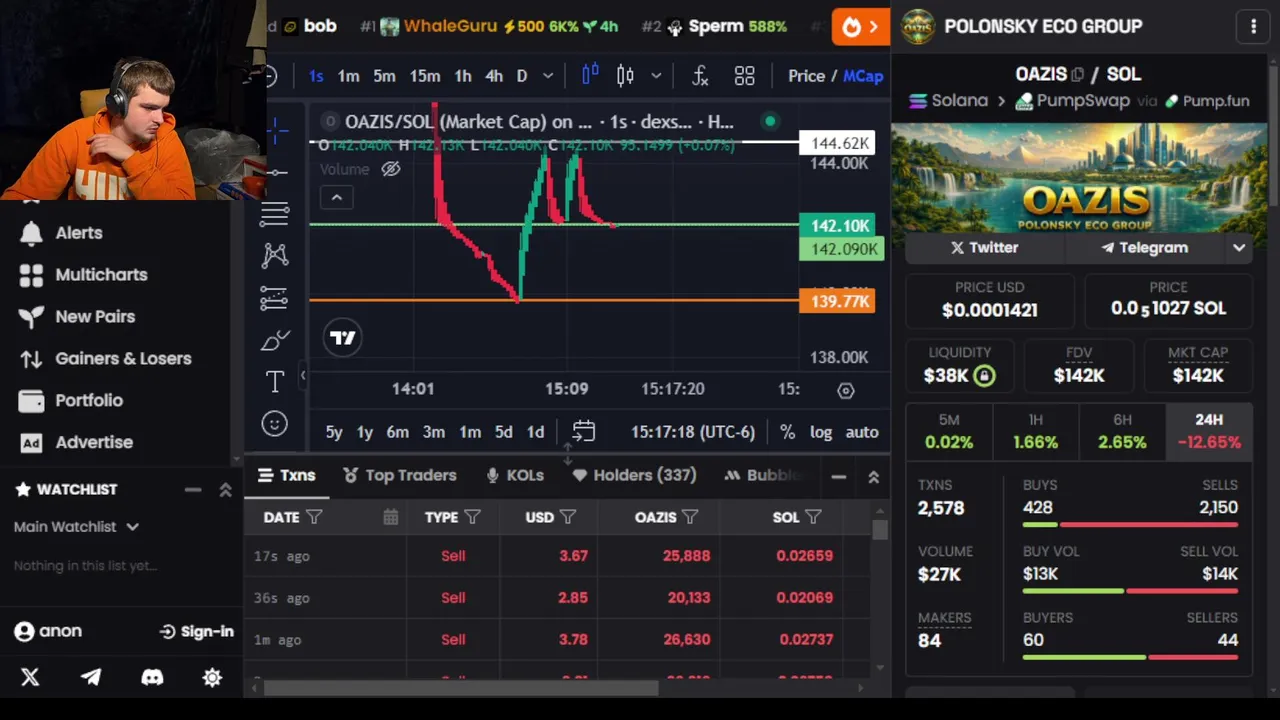The width and height of the screenshot is (1280, 720).
Task: Toggle the Volume indicator visibility eye
Action: (x=391, y=169)
